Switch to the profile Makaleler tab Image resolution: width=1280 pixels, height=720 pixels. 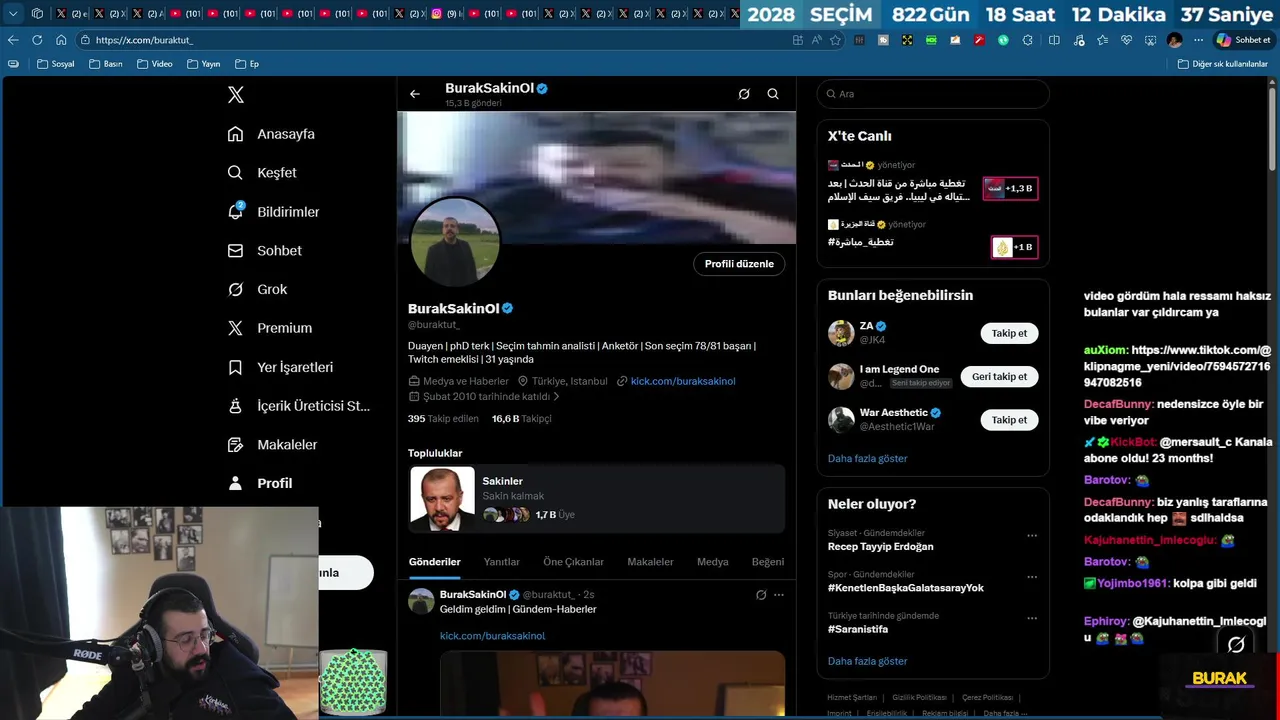(650, 562)
